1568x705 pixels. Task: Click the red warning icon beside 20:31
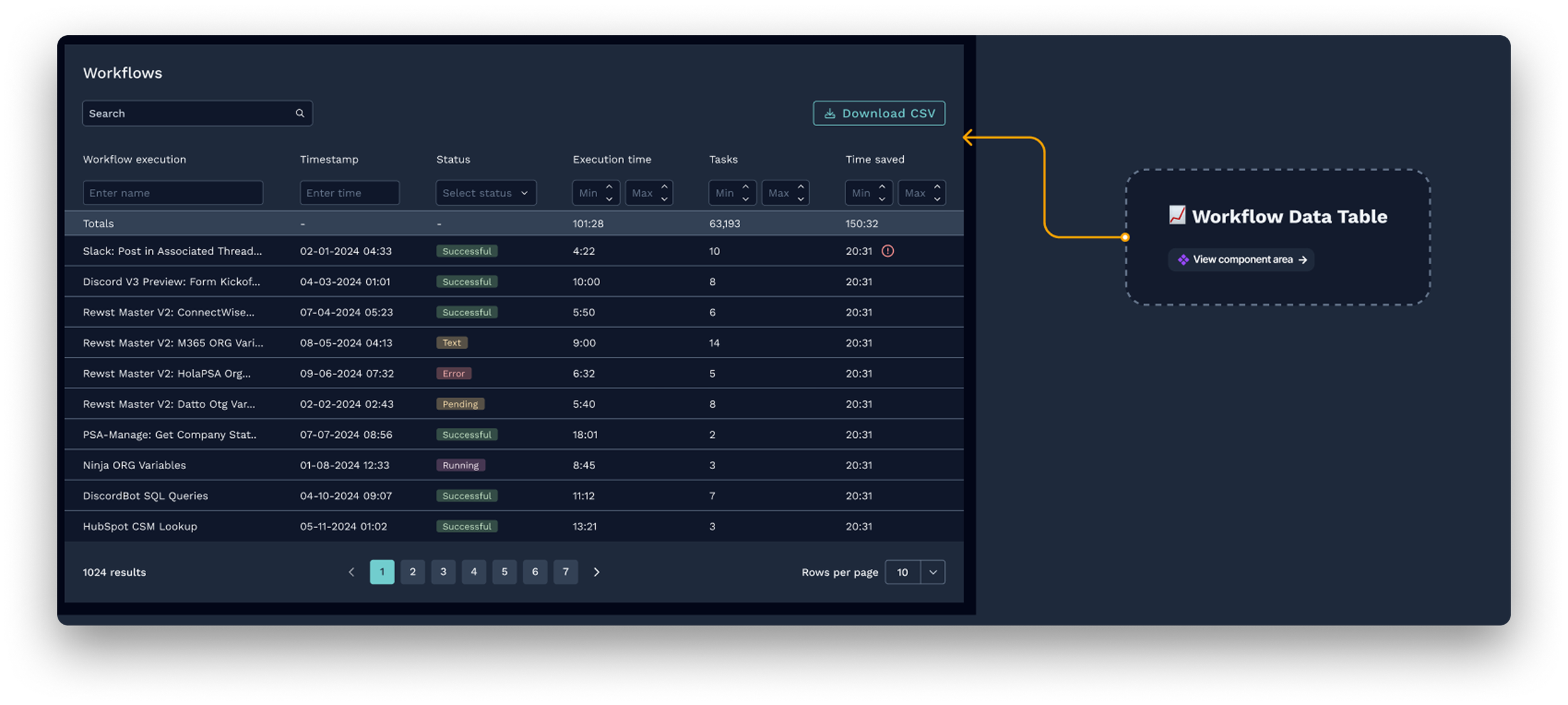[887, 251]
